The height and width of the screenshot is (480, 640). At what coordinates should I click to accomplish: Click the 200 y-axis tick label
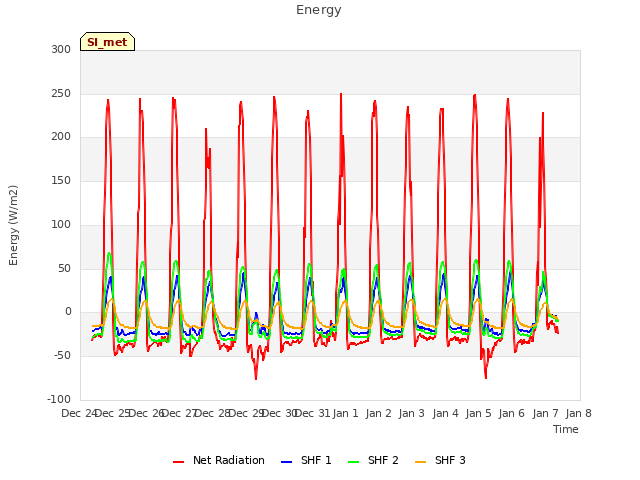click(x=61, y=137)
